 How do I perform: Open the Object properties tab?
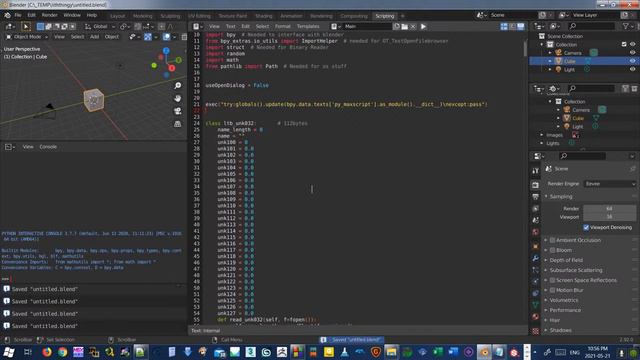[536, 246]
